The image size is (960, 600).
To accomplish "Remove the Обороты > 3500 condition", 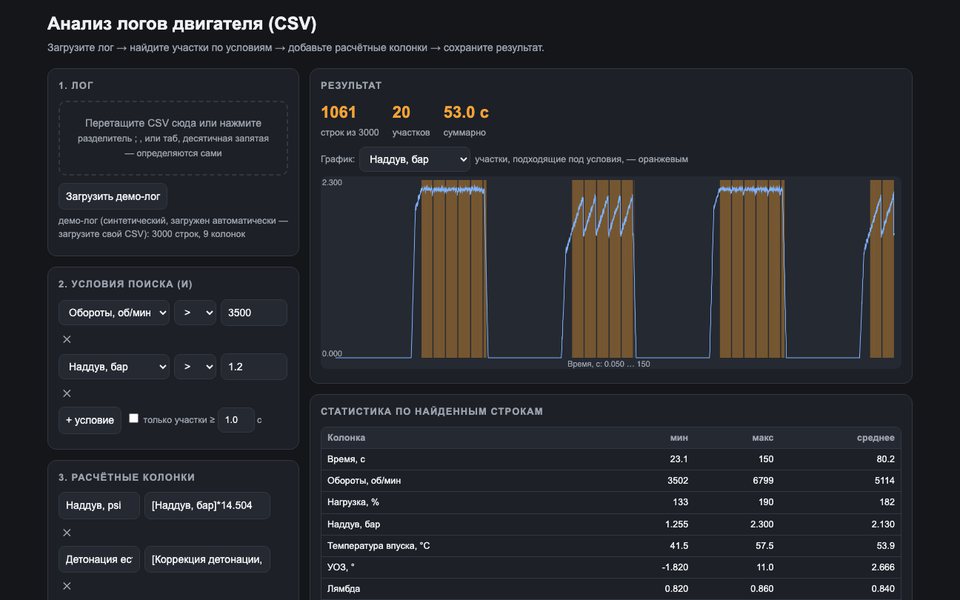I will (x=67, y=339).
